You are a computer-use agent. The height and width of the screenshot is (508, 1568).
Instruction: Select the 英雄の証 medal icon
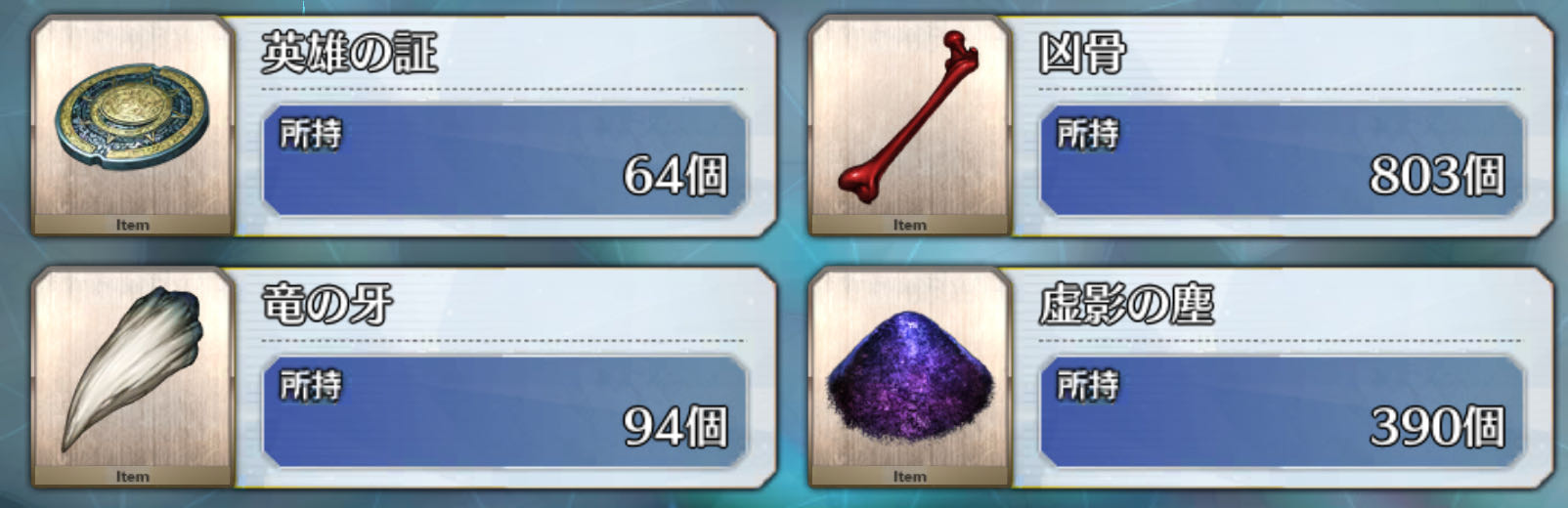[x=131, y=115]
